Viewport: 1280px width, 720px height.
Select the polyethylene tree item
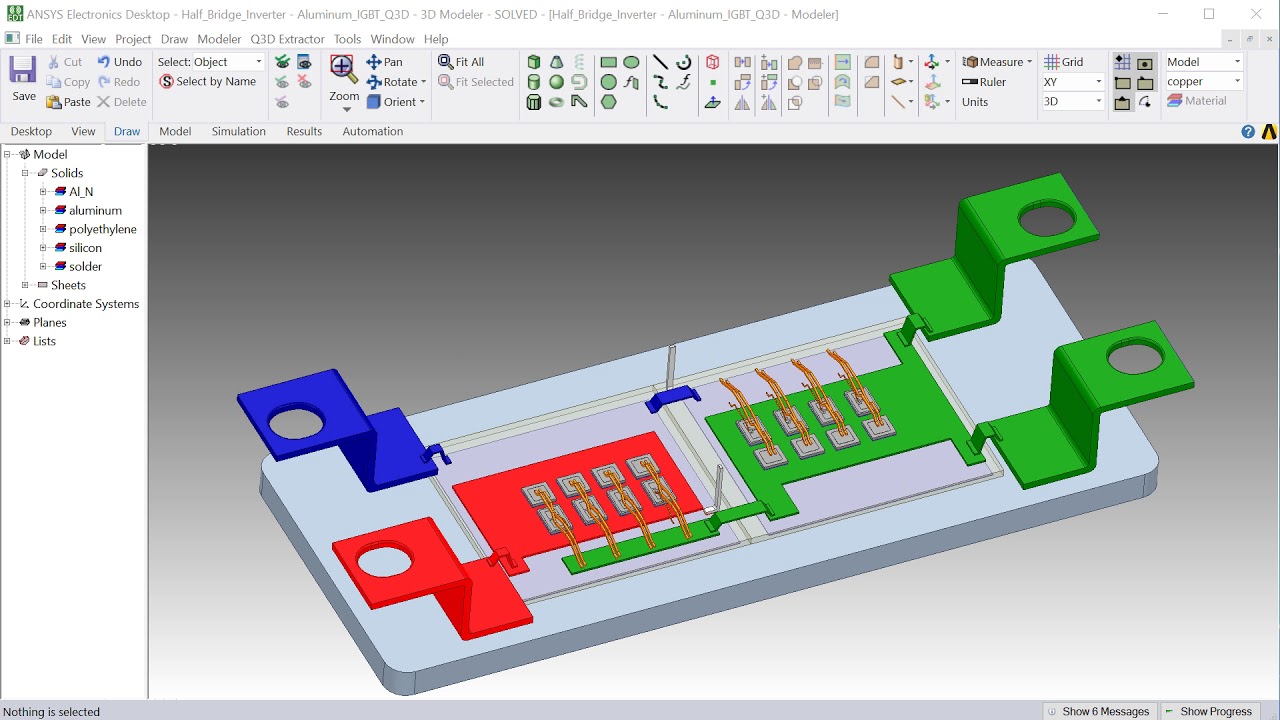[x=103, y=229]
